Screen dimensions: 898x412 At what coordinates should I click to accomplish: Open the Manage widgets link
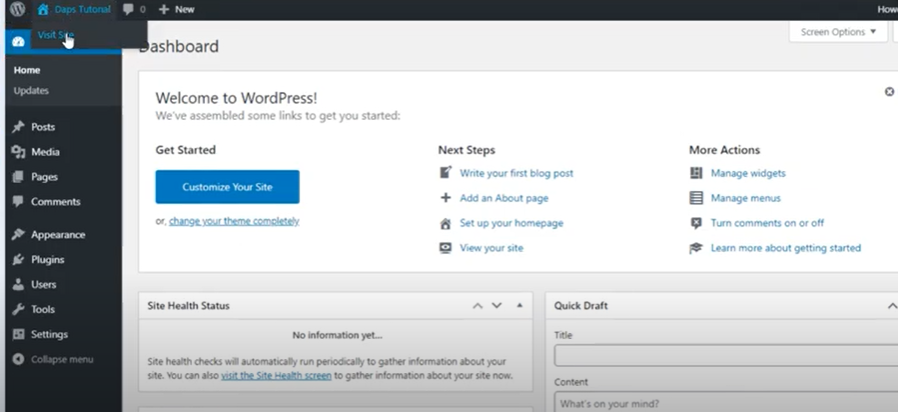[748, 173]
